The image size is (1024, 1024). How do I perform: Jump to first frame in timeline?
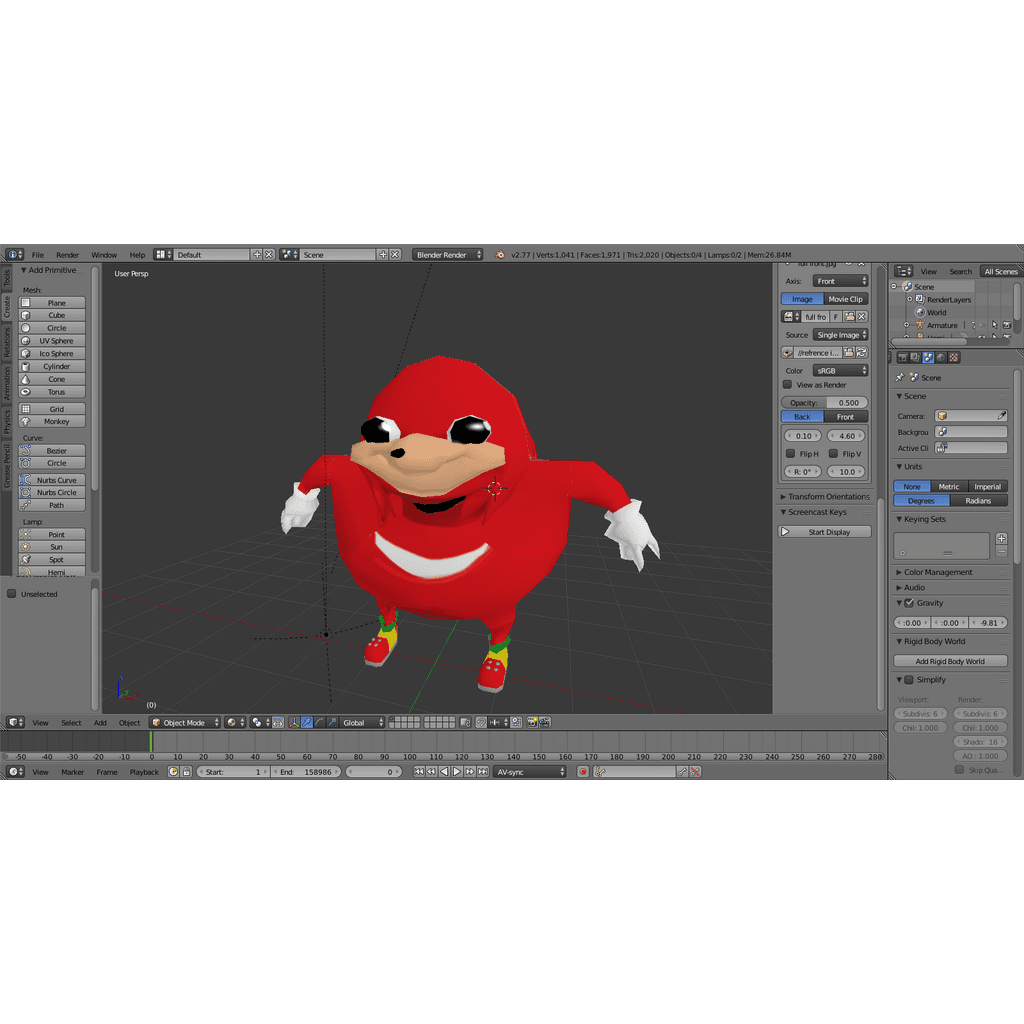click(x=419, y=772)
